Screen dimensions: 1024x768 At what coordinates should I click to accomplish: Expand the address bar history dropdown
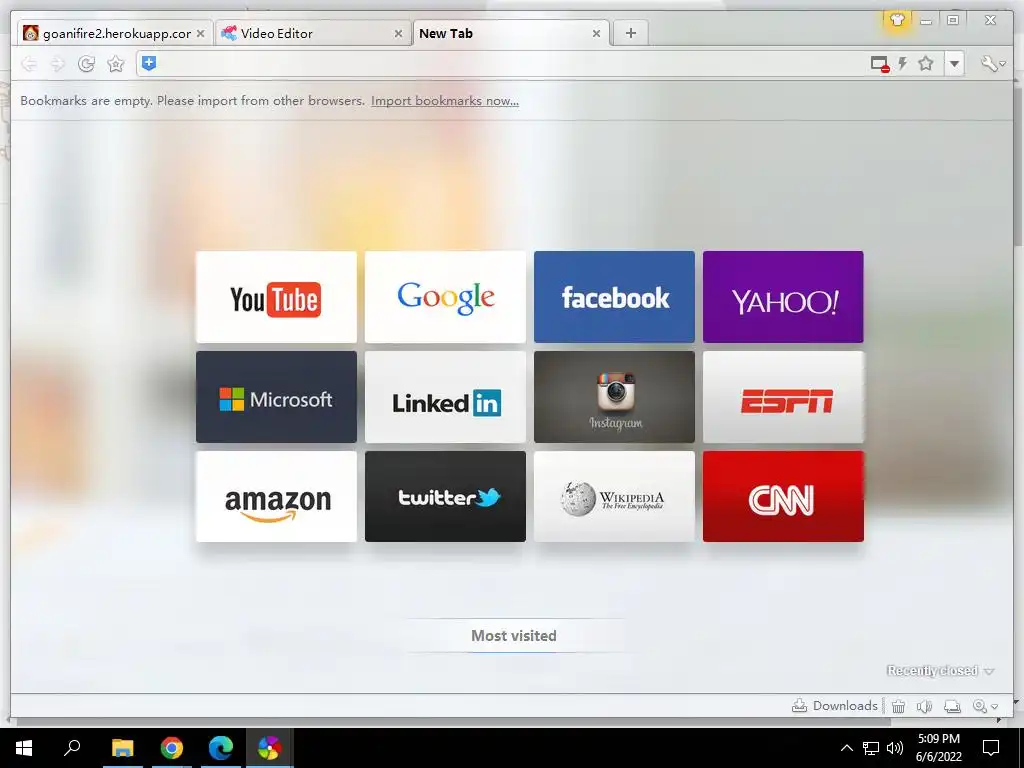pos(954,64)
